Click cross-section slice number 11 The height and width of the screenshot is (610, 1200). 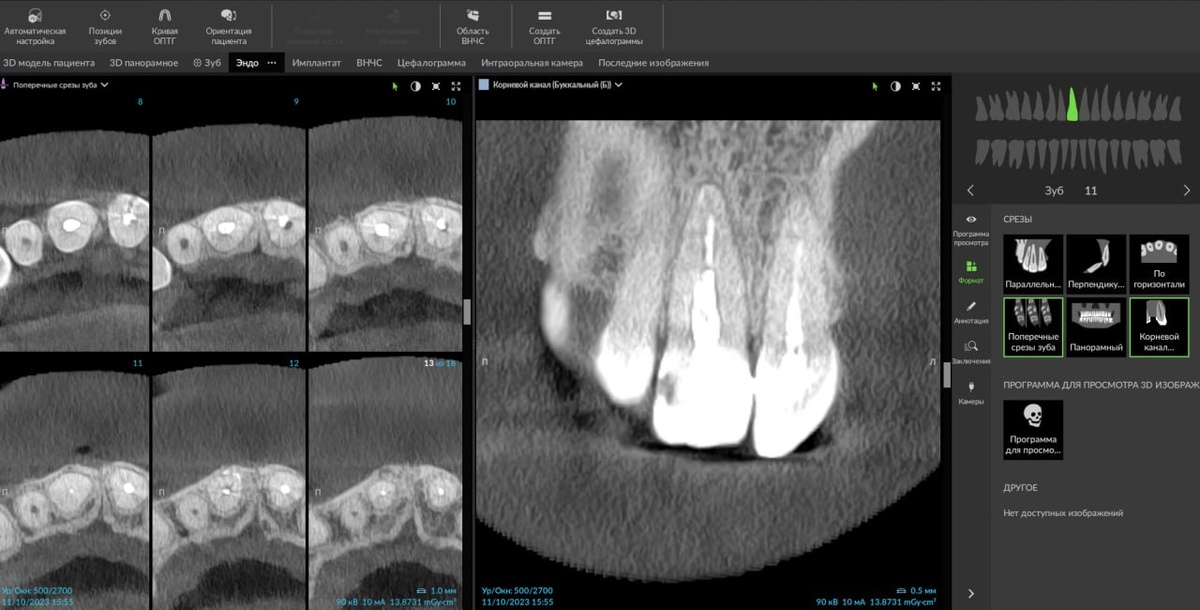coord(138,364)
